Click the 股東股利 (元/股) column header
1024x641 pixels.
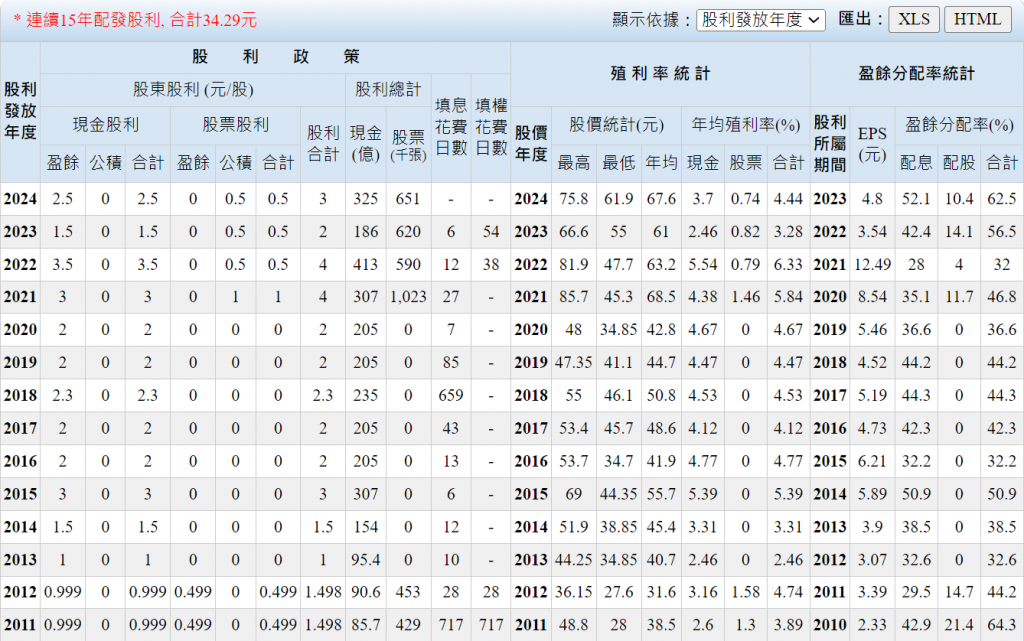[193, 89]
